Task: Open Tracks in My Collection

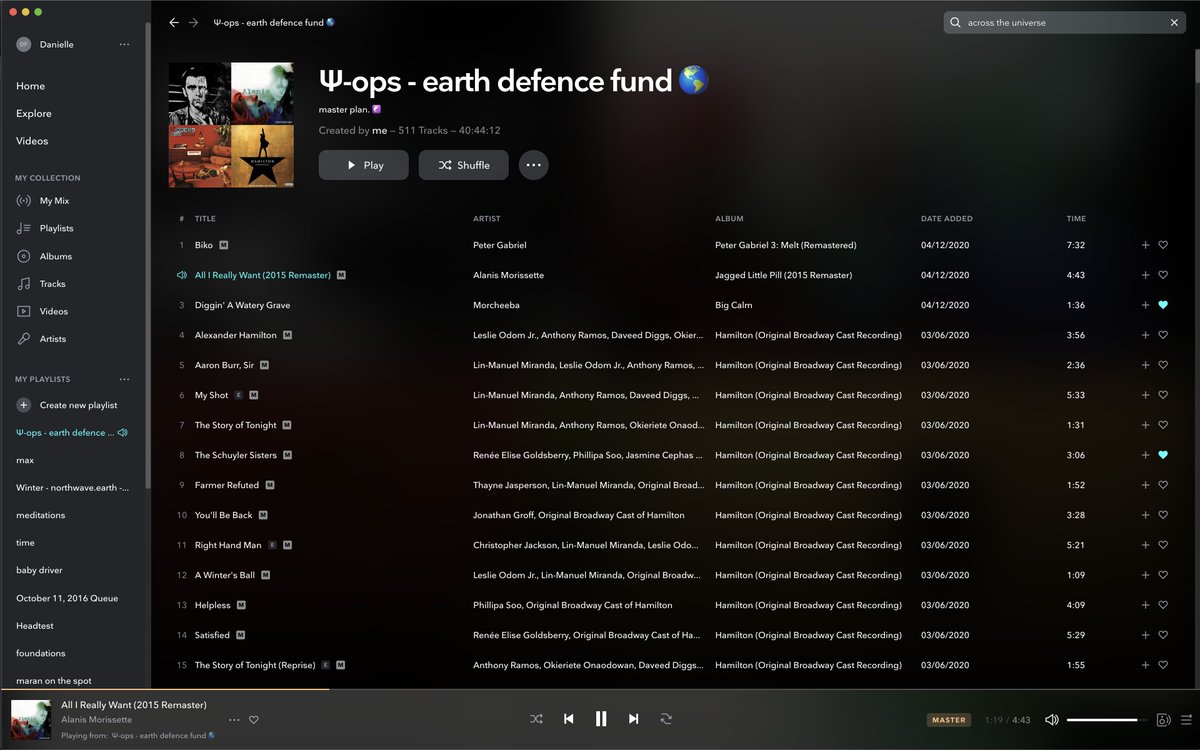Action: click(x=52, y=284)
